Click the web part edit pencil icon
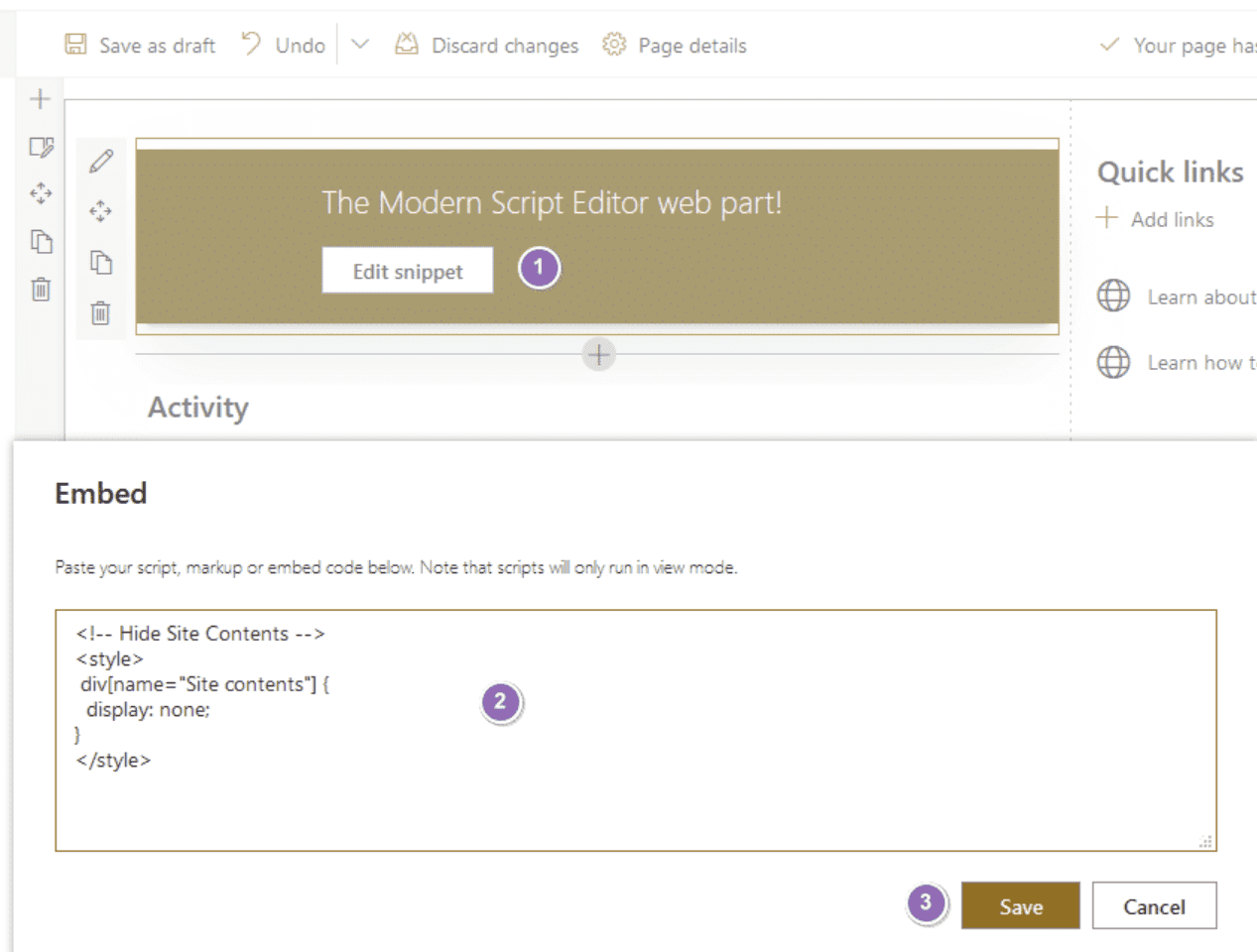 click(x=101, y=162)
